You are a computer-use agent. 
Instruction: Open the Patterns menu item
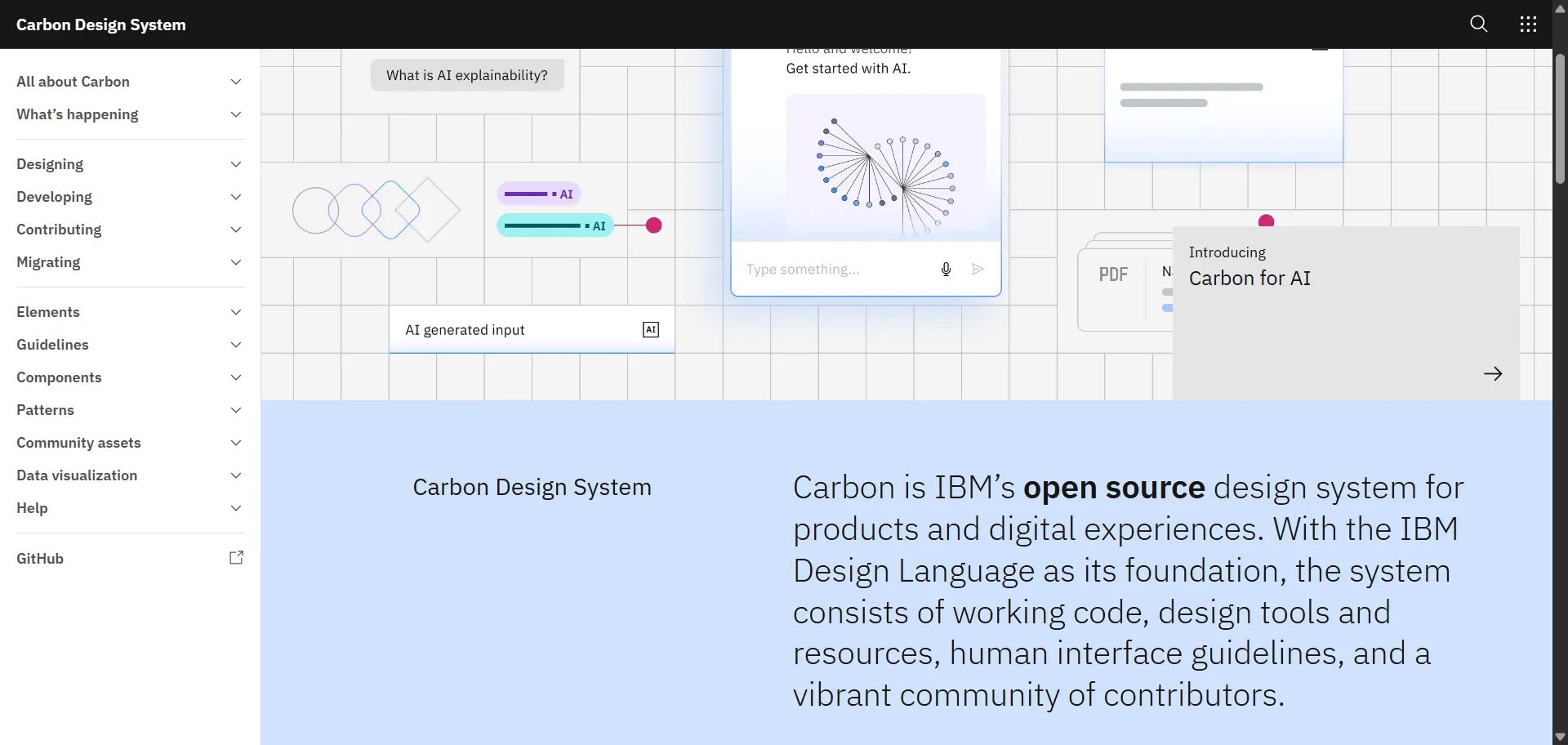pos(130,410)
